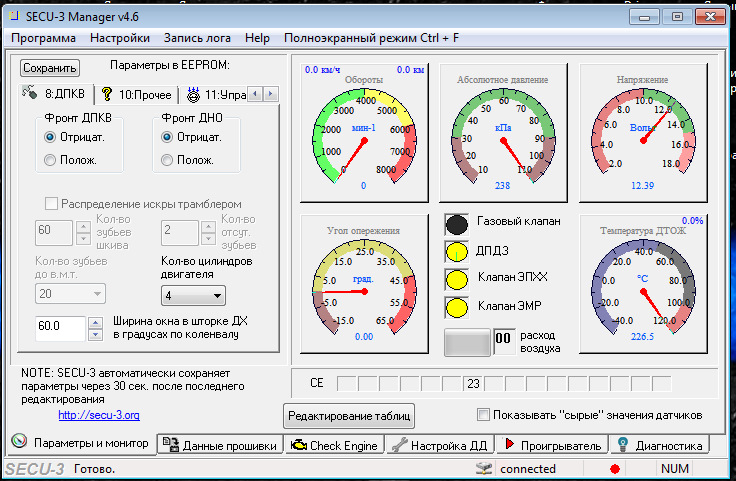The height and width of the screenshot is (481, 736).
Task: Decrease Кол-во отсут. зубьев value
Action: (x=208, y=239)
